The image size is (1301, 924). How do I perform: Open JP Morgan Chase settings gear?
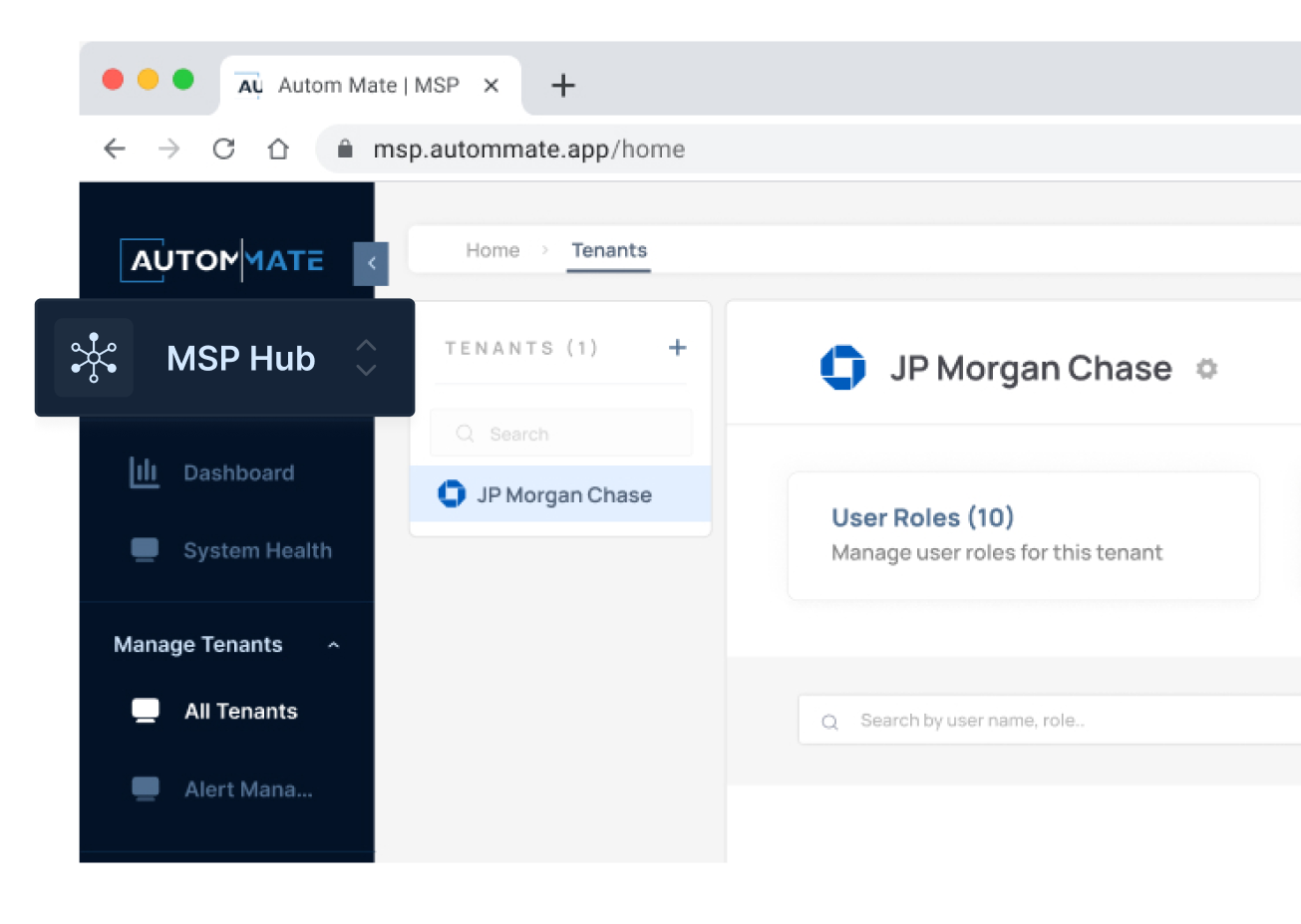tap(1206, 369)
